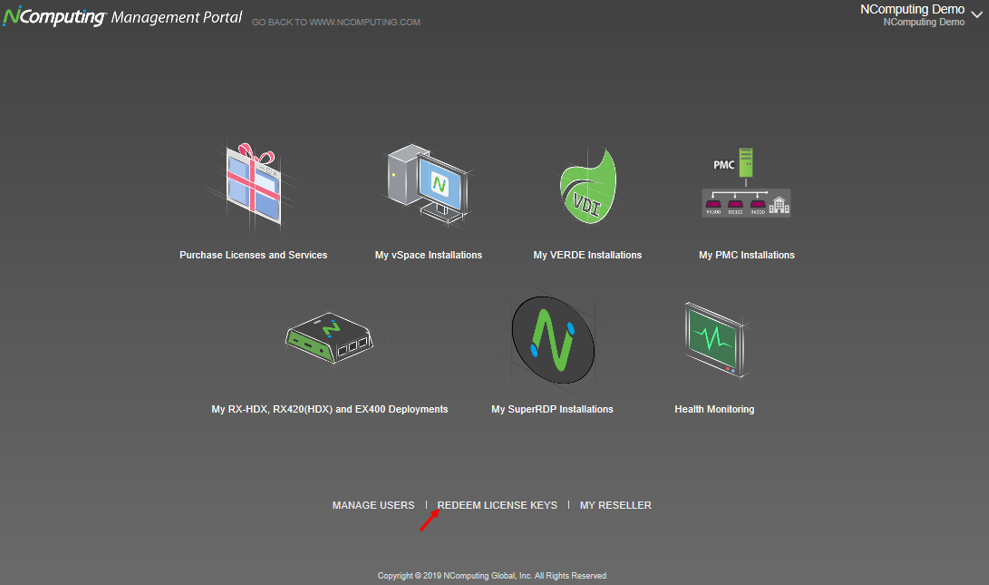Screen dimensions: 989x585
Task: Click the copyright 2019 NComputing Global notice
Action: 492,576
